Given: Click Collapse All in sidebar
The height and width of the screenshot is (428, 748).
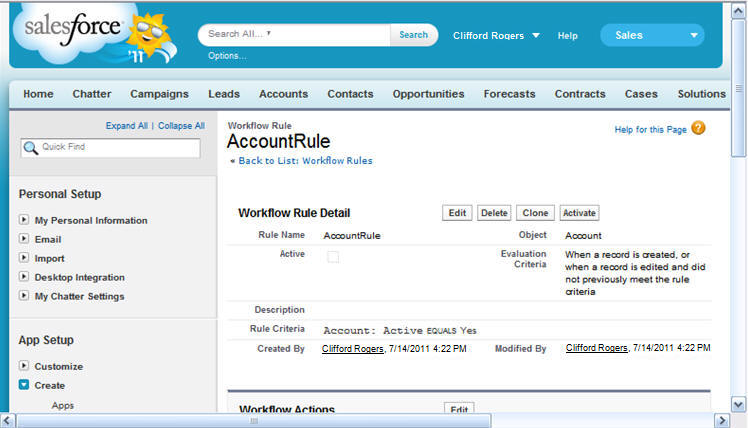Looking at the screenshot, I should 181,125.
